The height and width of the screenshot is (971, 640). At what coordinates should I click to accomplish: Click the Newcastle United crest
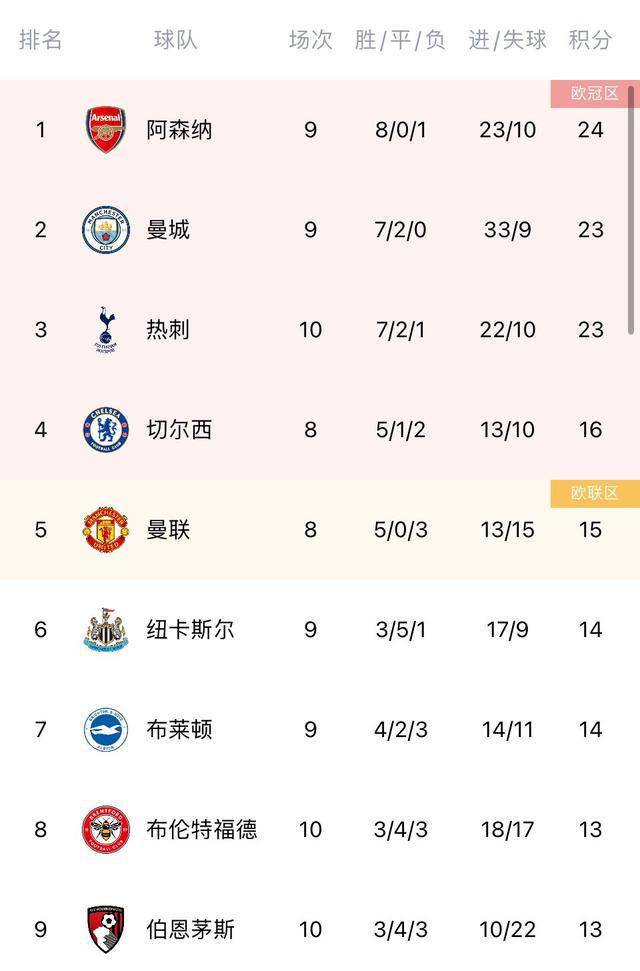point(106,630)
